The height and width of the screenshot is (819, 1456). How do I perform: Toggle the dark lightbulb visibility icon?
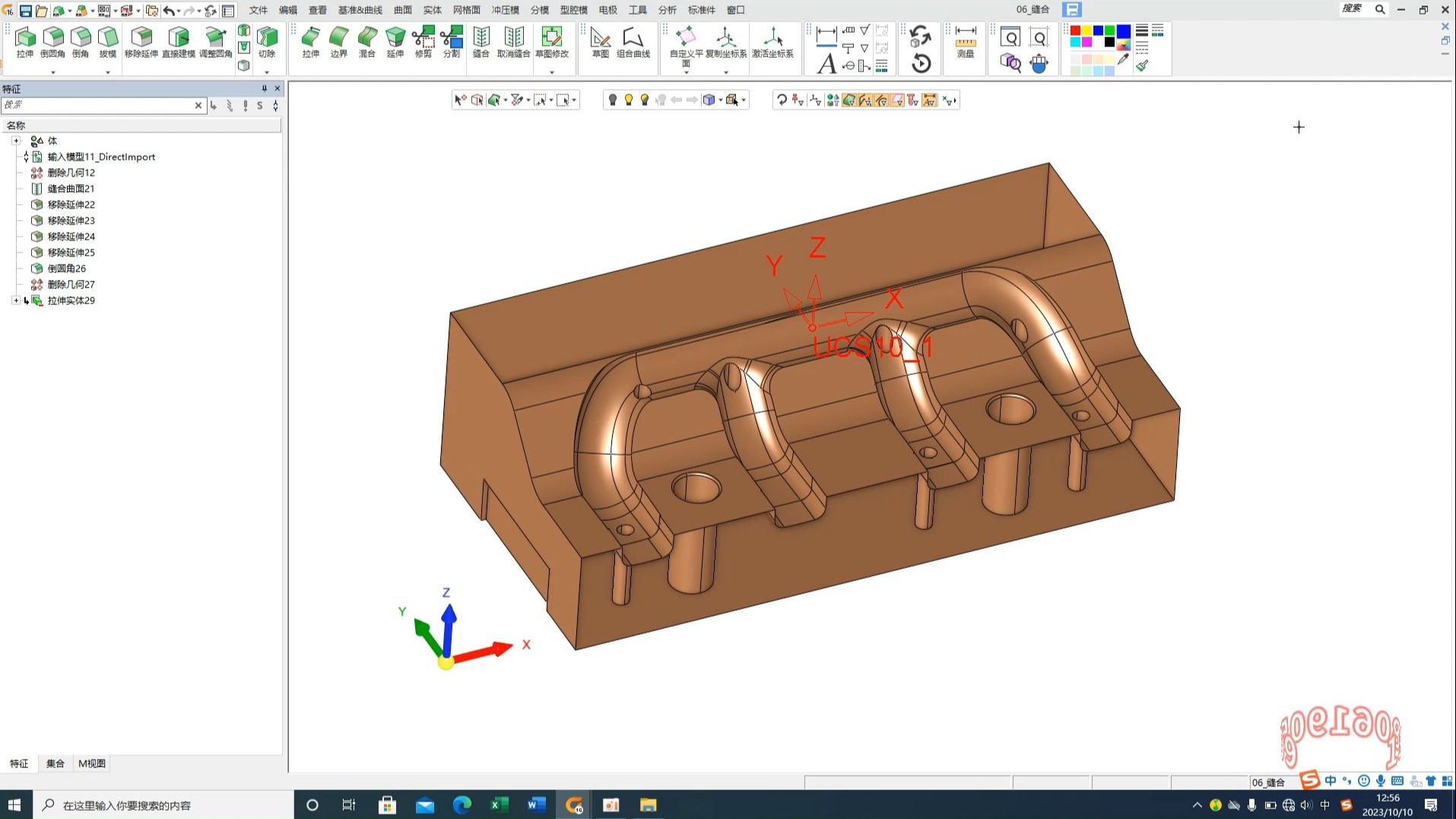tap(612, 100)
